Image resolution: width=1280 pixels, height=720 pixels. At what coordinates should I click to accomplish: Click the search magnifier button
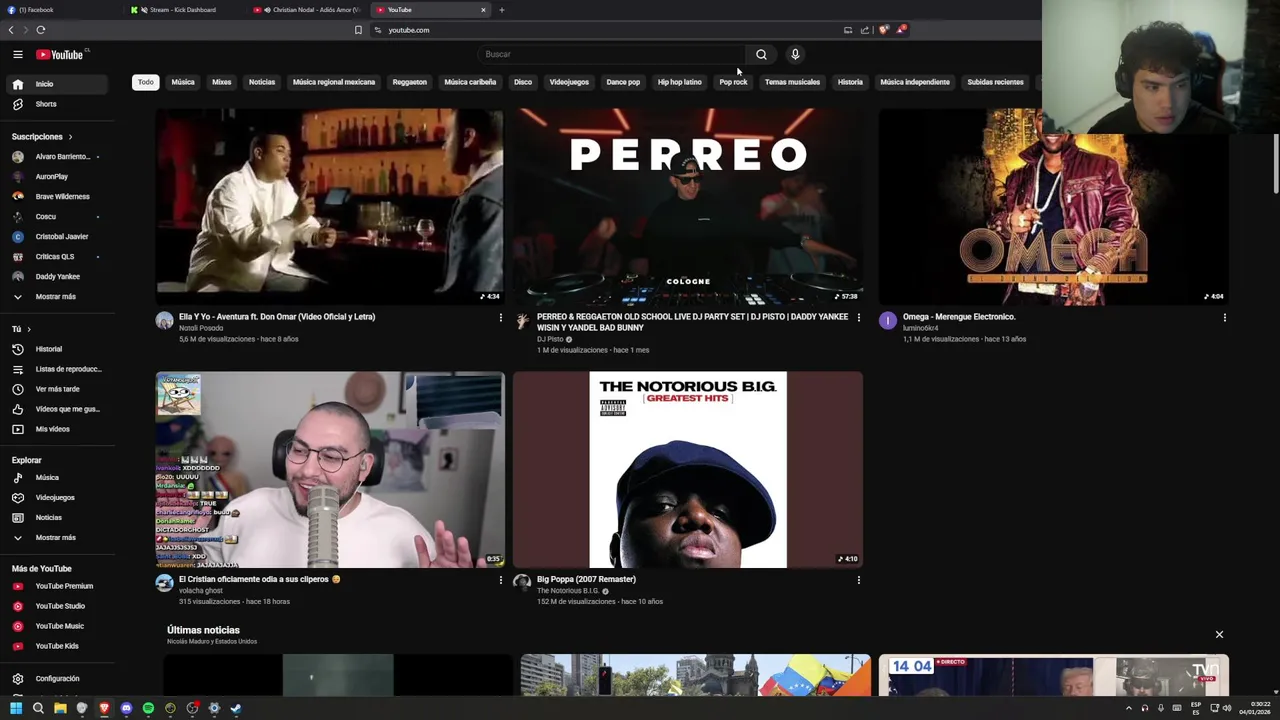pos(761,54)
